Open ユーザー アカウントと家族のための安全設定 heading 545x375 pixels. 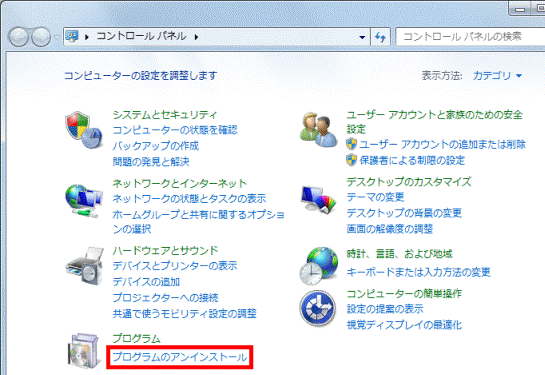coord(434,122)
